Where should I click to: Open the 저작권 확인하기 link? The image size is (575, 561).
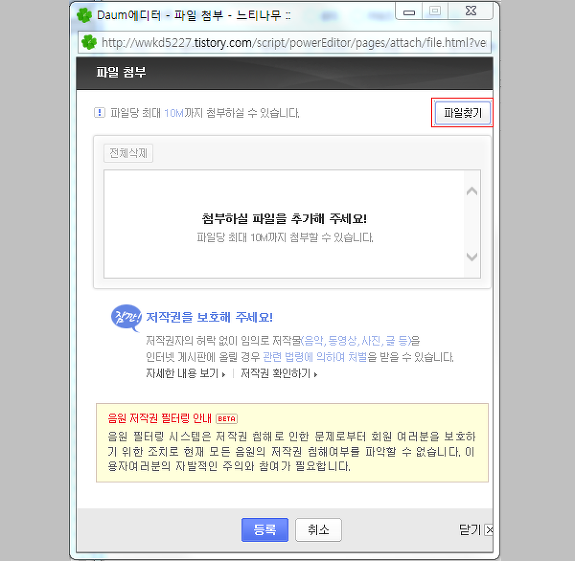pyautogui.click(x=279, y=373)
